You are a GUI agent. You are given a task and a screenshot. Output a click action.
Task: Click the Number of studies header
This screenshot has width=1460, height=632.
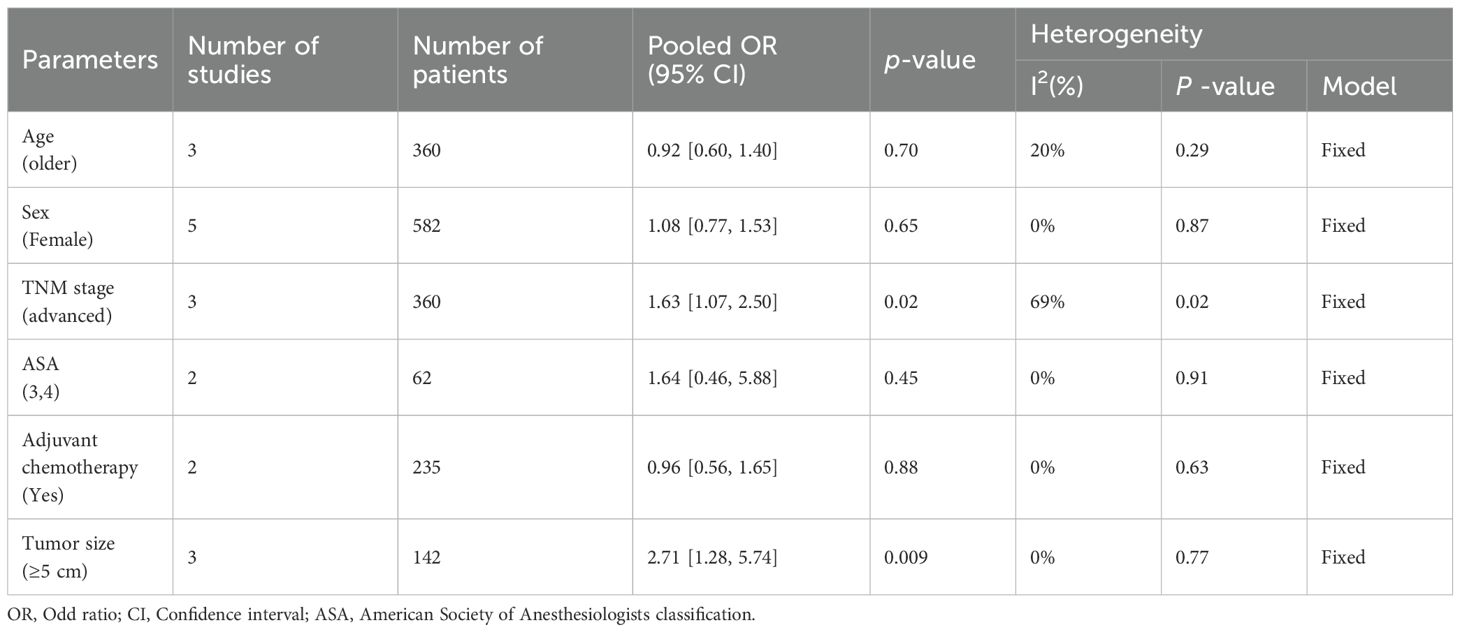click(x=253, y=60)
